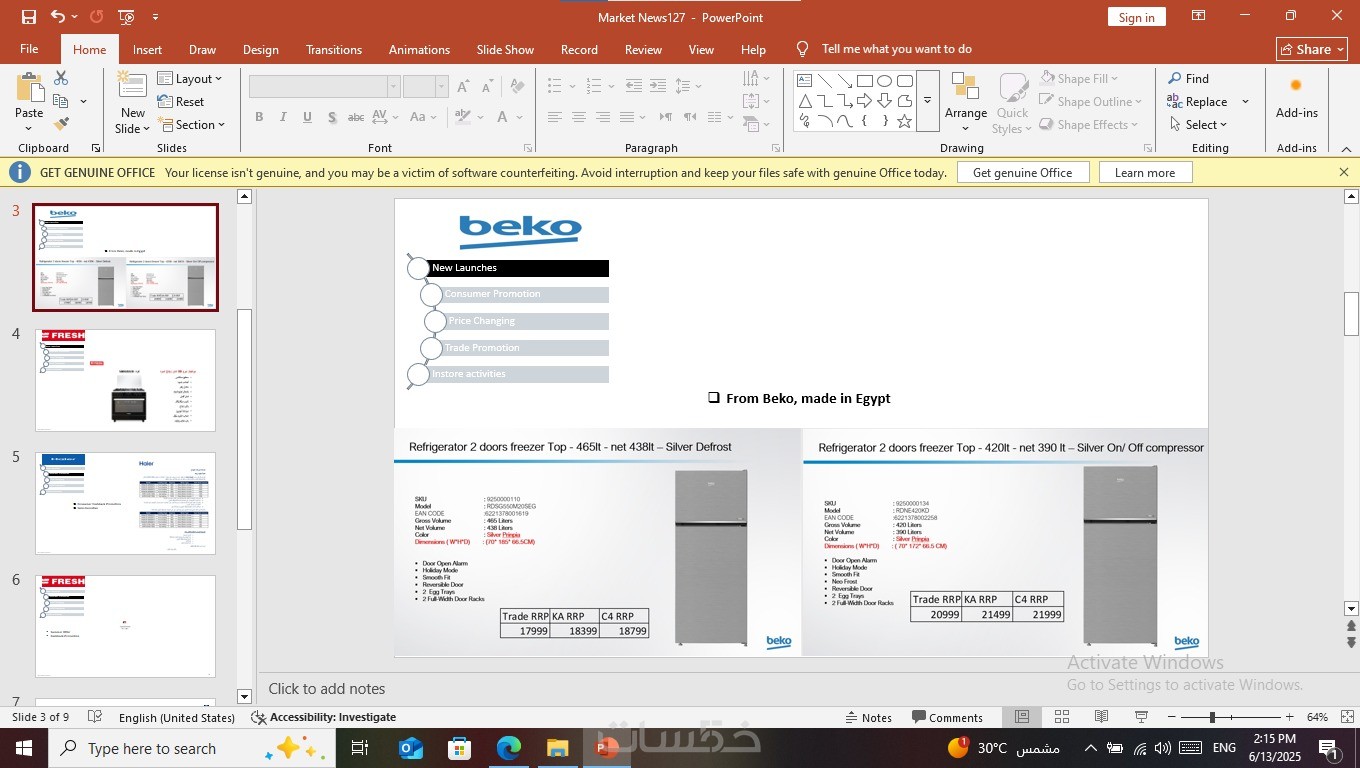This screenshot has width=1360, height=768.
Task: Open the Comments pane
Action: pyautogui.click(x=947, y=717)
